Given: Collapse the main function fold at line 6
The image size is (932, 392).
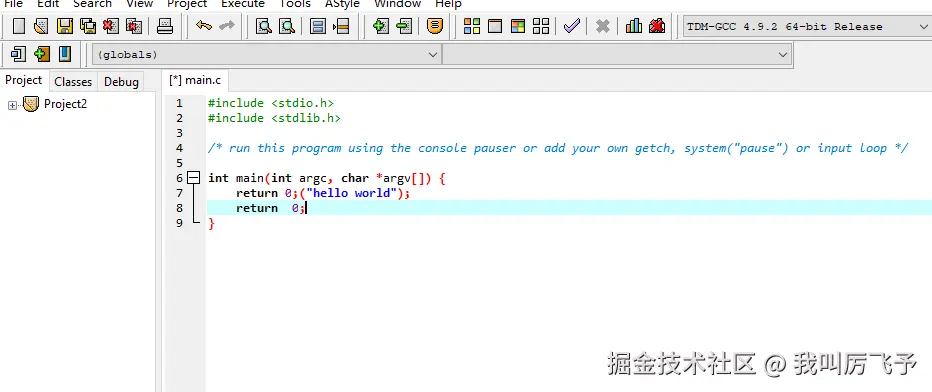Looking at the screenshot, I should [x=194, y=177].
